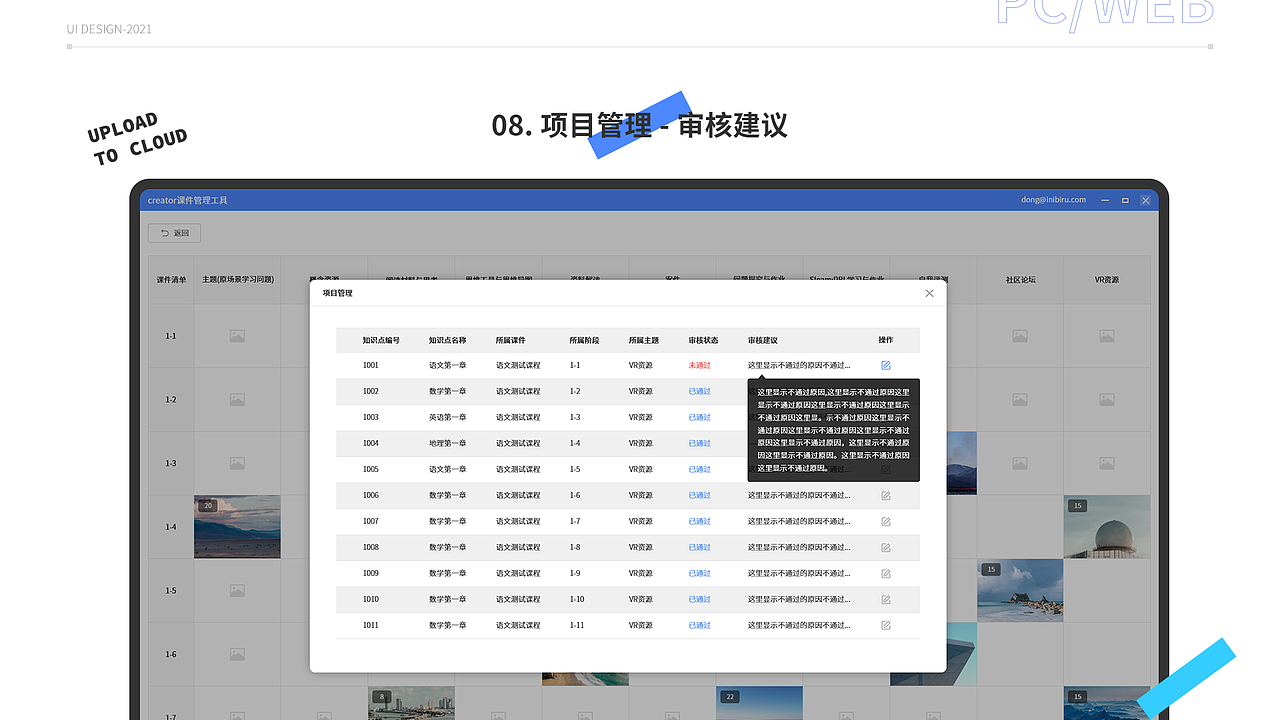Click the 审核状态 column header
Screen dimensions: 1280x720
pyautogui.click(x=704, y=340)
